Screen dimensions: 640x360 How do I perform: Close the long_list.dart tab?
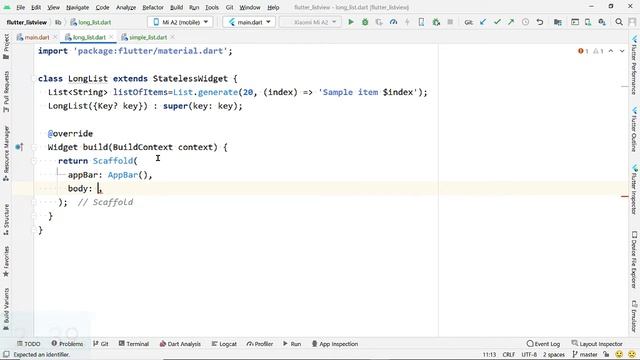tap(111, 37)
